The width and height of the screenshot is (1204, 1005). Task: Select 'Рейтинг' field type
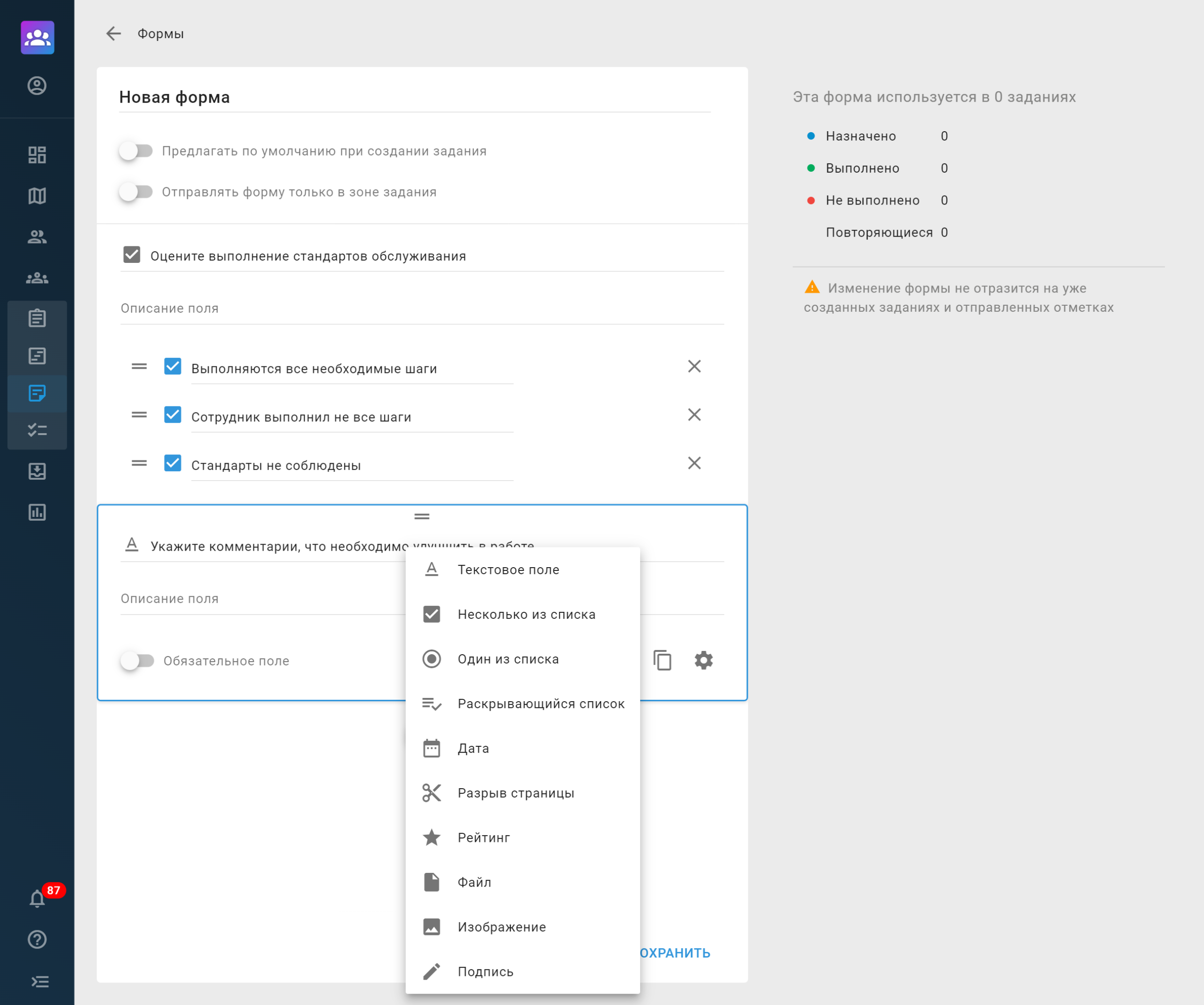(523, 838)
